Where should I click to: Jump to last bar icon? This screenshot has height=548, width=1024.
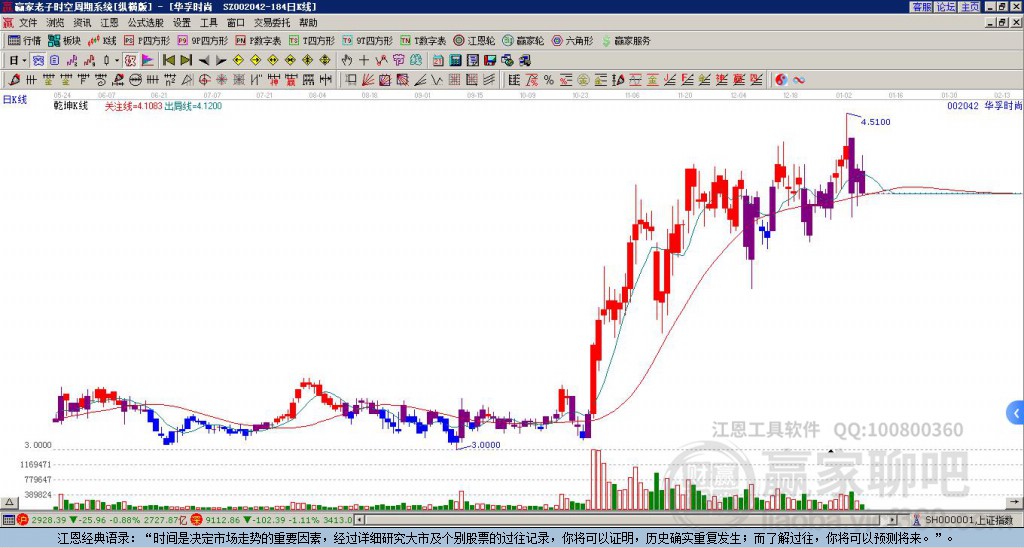186,61
